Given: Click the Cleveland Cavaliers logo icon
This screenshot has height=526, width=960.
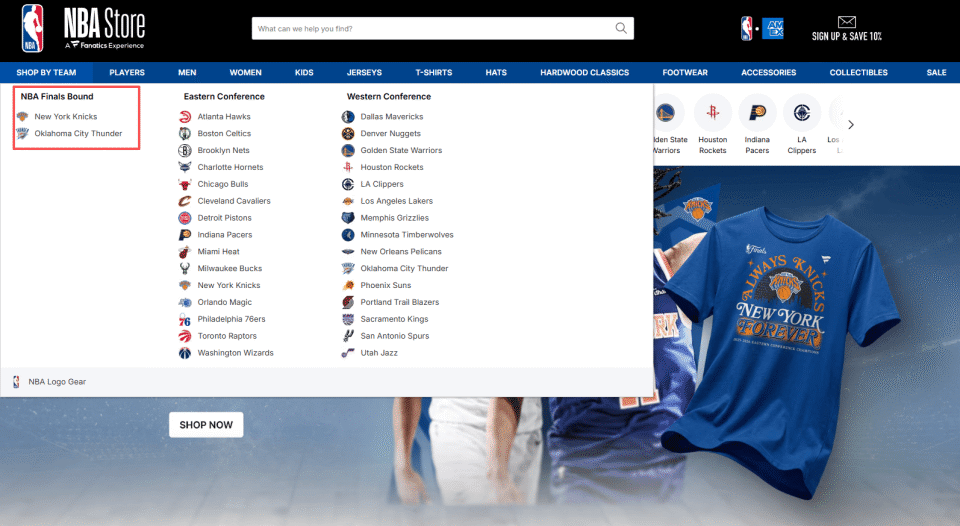Looking at the screenshot, I should point(184,201).
